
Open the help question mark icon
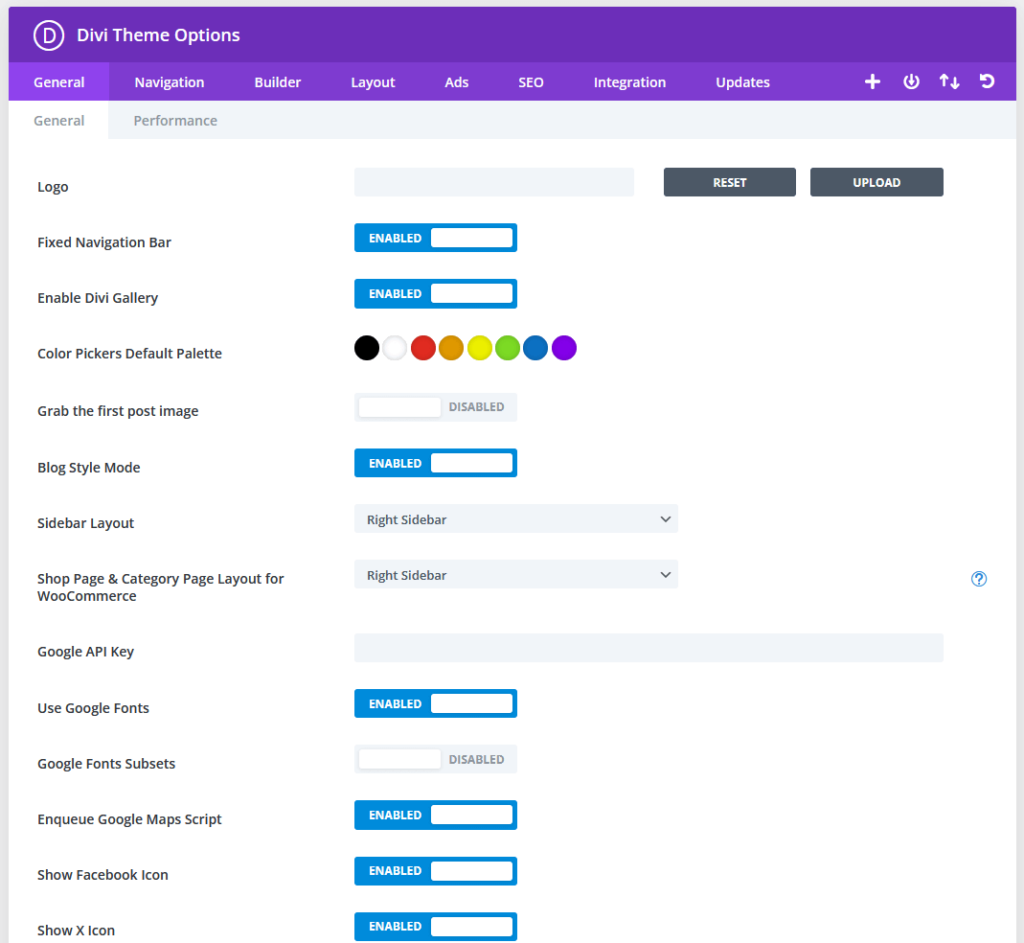coord(978,579)
